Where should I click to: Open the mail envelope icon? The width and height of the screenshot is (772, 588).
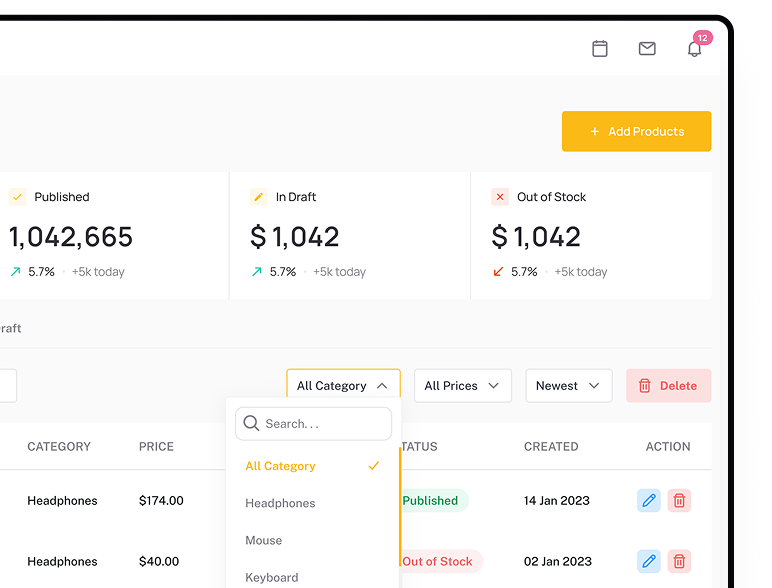[647, 48]
